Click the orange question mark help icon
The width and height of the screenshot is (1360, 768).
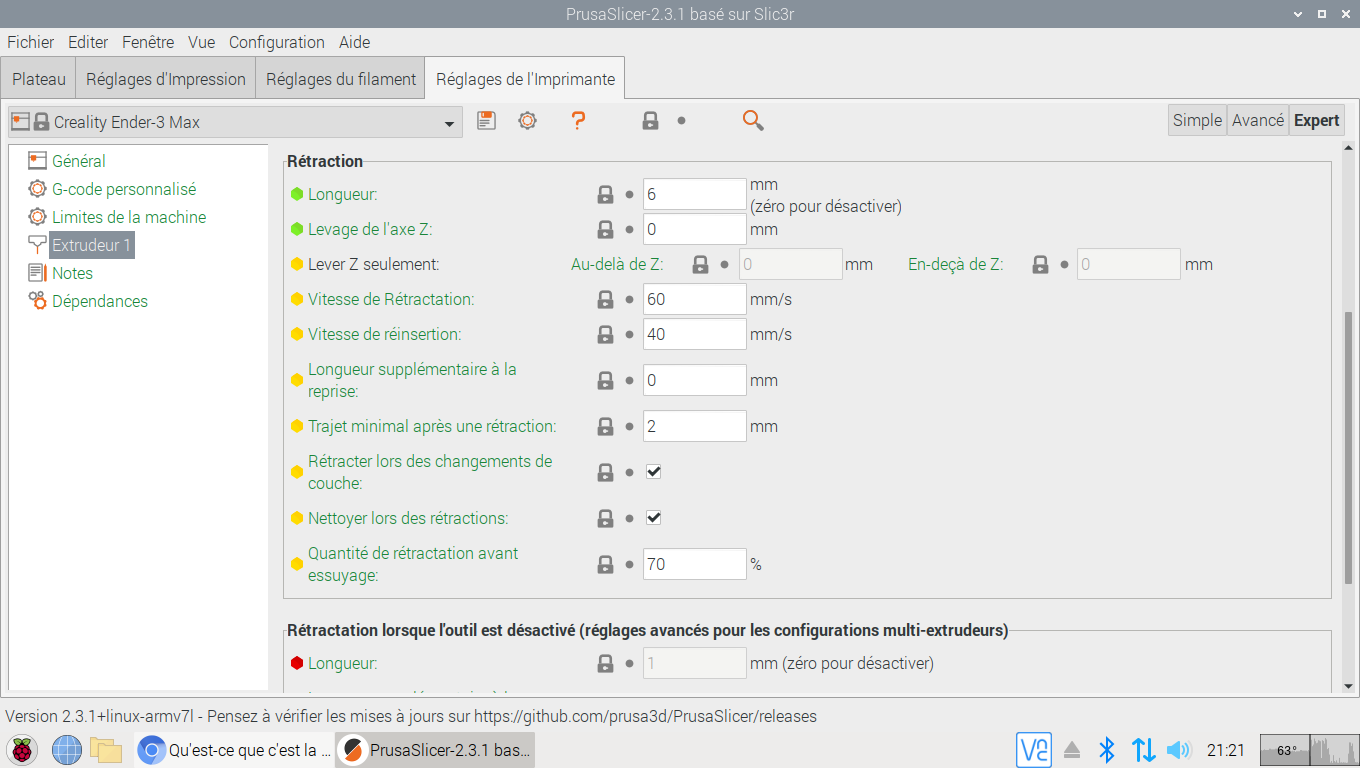click(x=578, y=121)
